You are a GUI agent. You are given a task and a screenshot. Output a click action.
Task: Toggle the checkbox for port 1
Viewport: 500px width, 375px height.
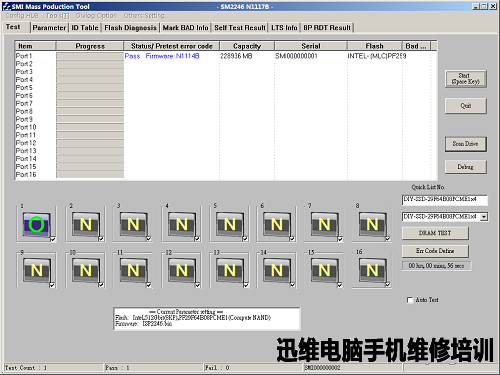[x=53, y=239]
